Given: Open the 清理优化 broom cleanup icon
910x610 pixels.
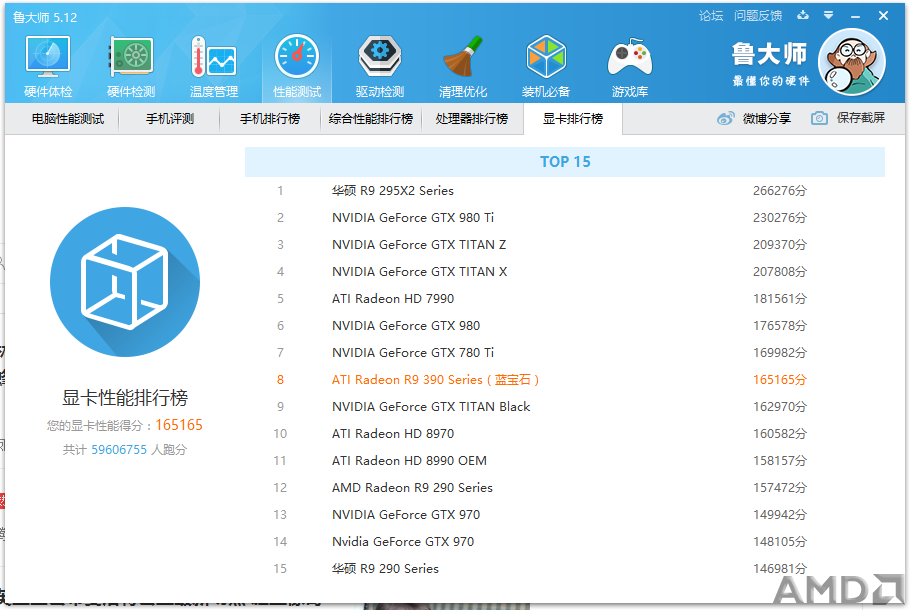Looking at the screenshot, I should point(463,67).
